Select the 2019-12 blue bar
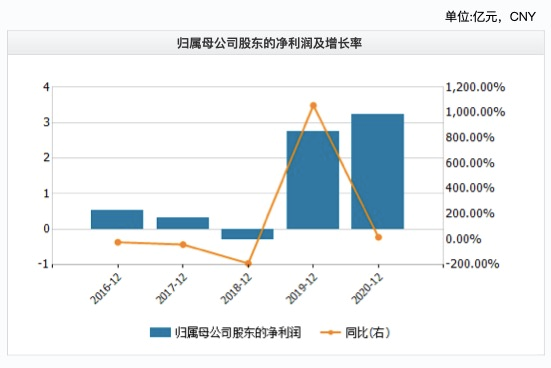 (x=313, y=180)
